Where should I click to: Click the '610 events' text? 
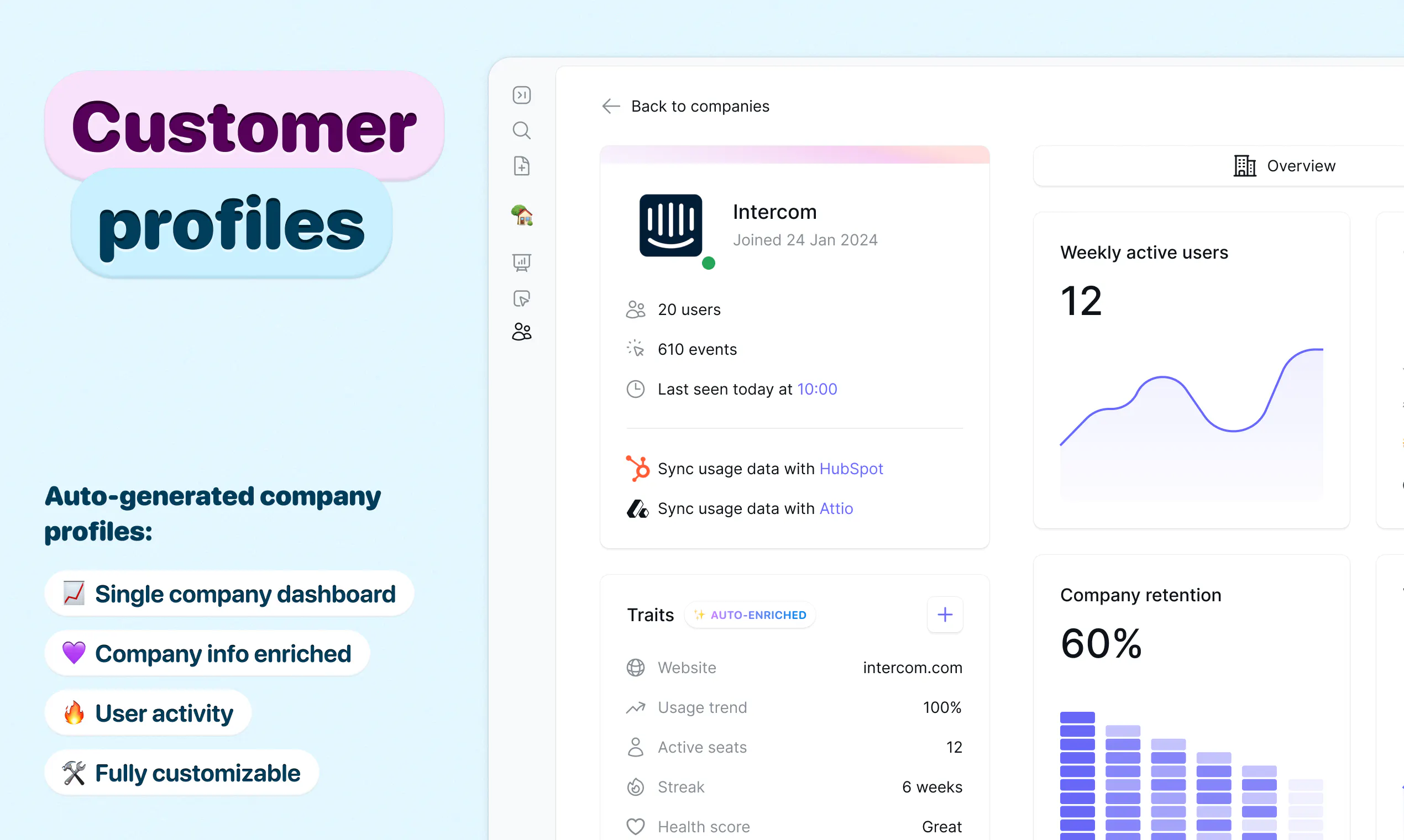point(697,349)
